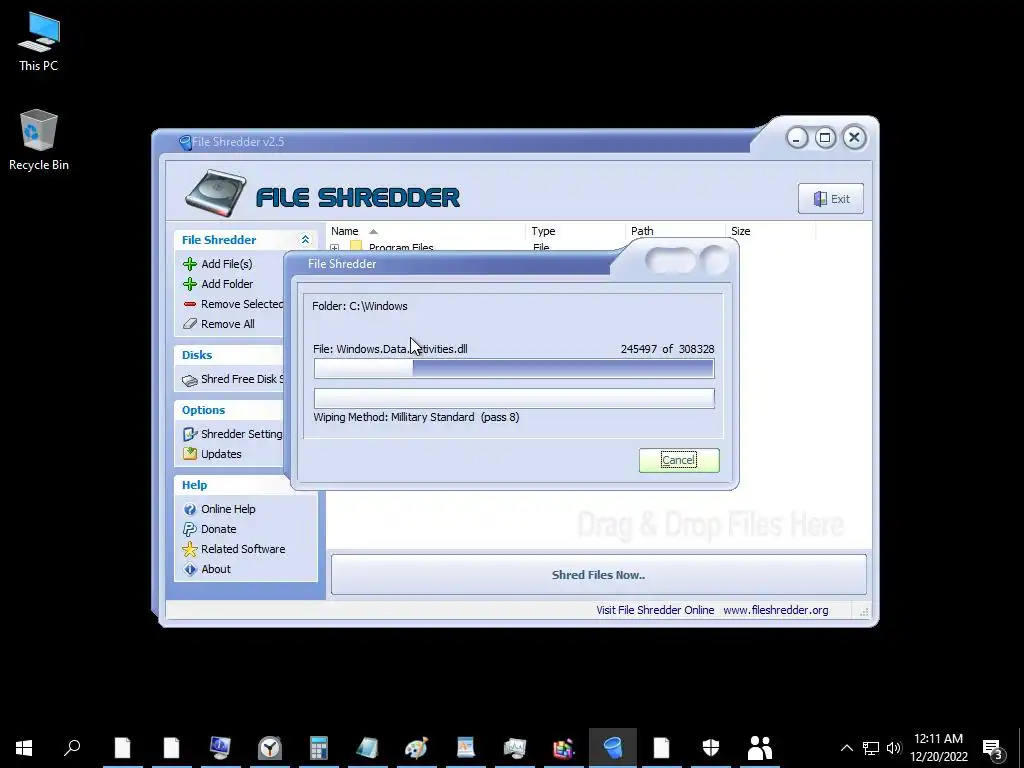Image resolution: width=1024 pixels, height=768 pixels.
Task: Open taskbar search magnifier
Action: (72, 748)
